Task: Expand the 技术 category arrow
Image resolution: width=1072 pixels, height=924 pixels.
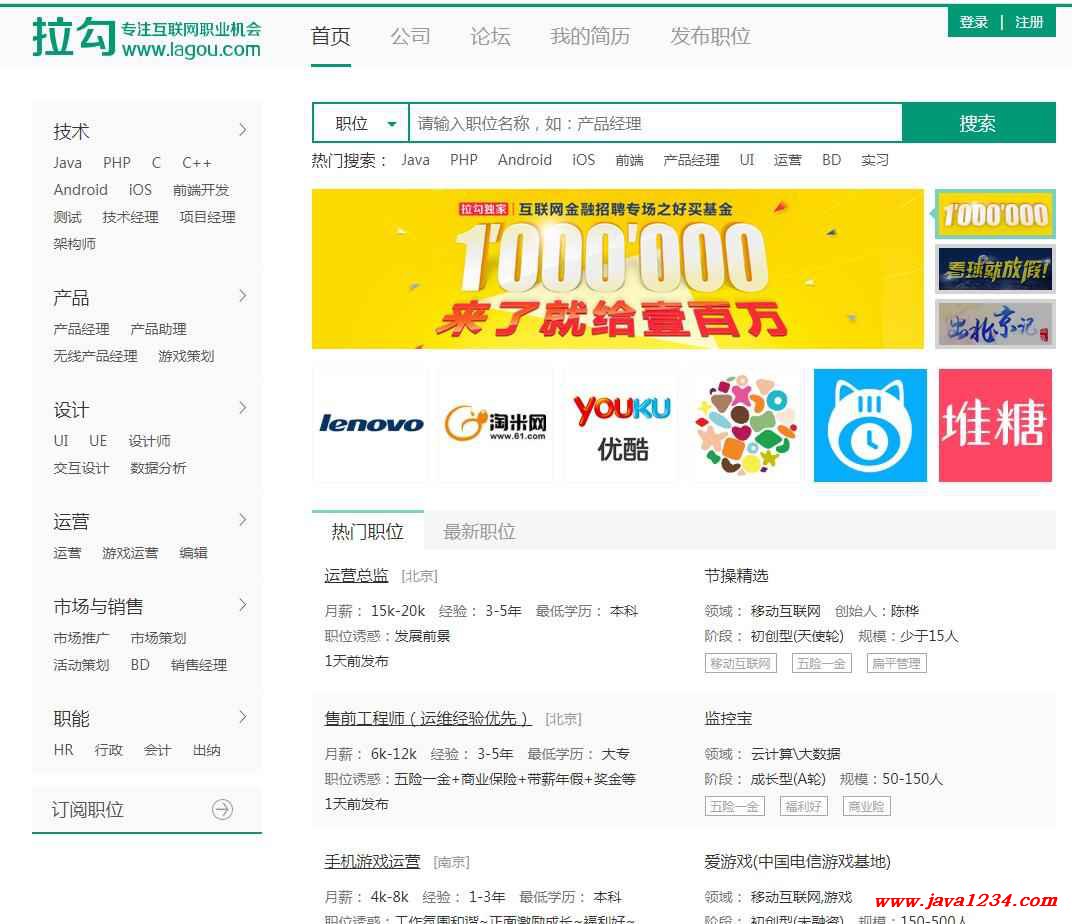Action: pos(243,130)
